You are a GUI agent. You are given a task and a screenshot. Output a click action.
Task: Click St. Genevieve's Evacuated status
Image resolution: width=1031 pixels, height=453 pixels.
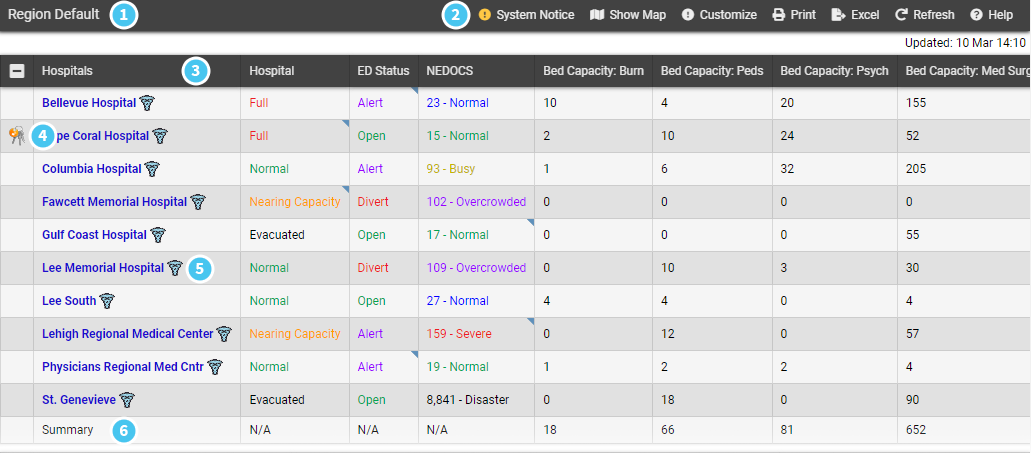(277, 400)
